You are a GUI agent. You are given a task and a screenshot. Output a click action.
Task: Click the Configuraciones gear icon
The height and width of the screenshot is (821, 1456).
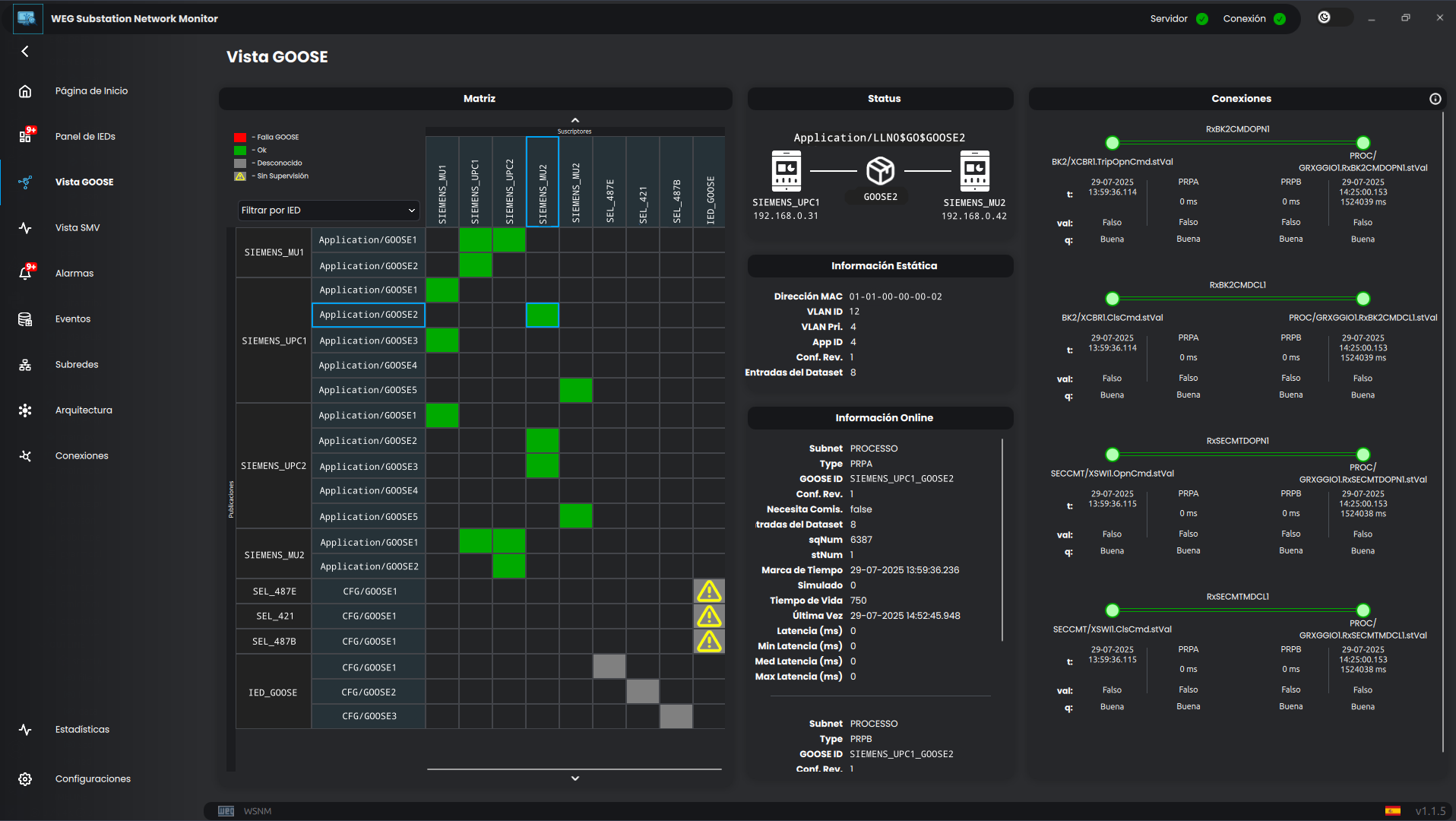(x=25, y=779)
